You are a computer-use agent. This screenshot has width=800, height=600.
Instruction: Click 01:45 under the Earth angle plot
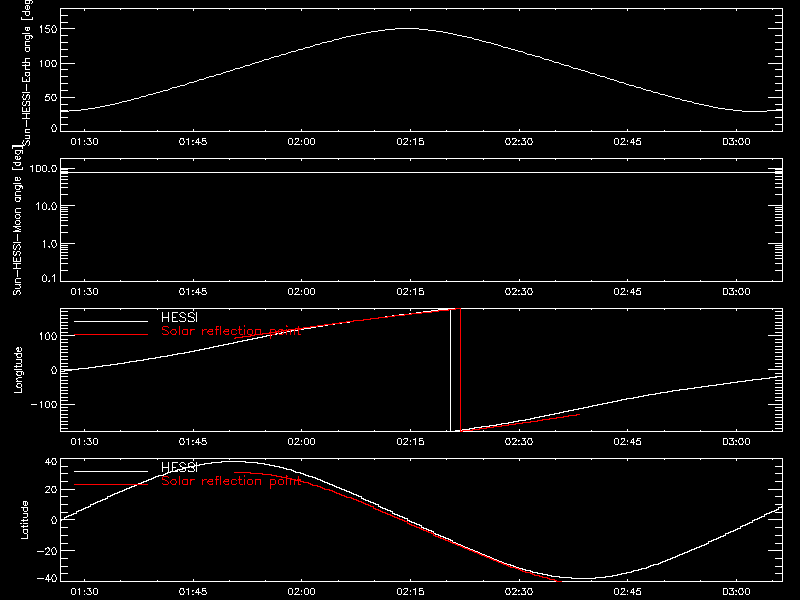(193, 141)
